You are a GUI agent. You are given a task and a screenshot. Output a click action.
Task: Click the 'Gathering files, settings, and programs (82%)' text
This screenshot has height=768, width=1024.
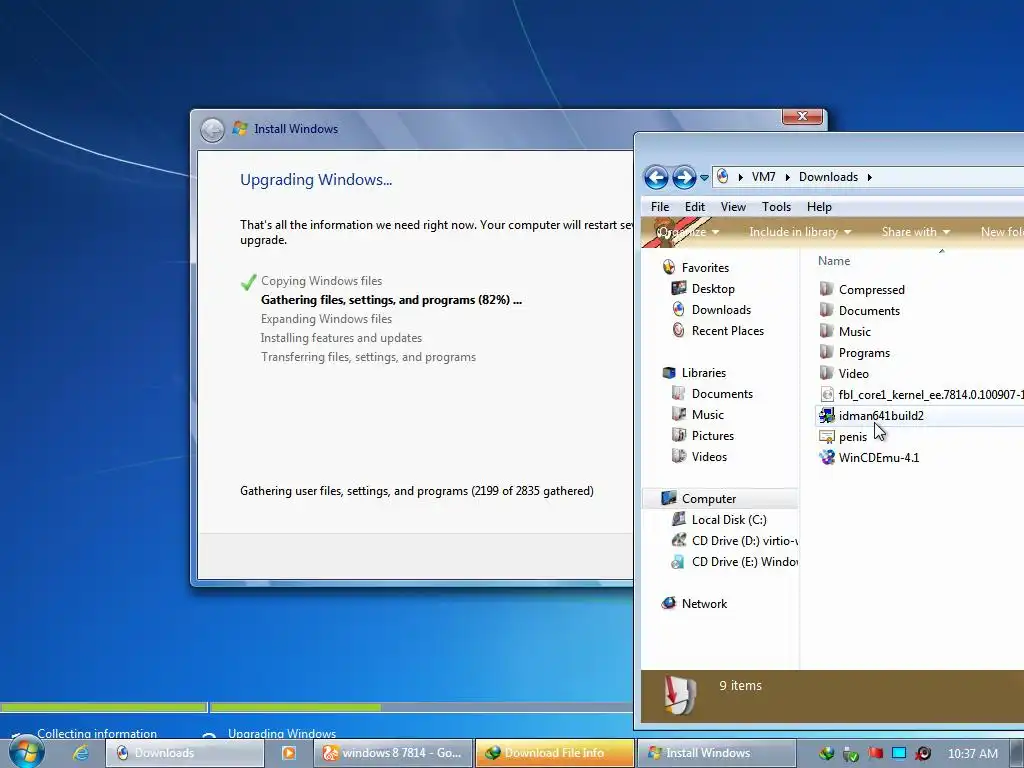pos(391,300)
